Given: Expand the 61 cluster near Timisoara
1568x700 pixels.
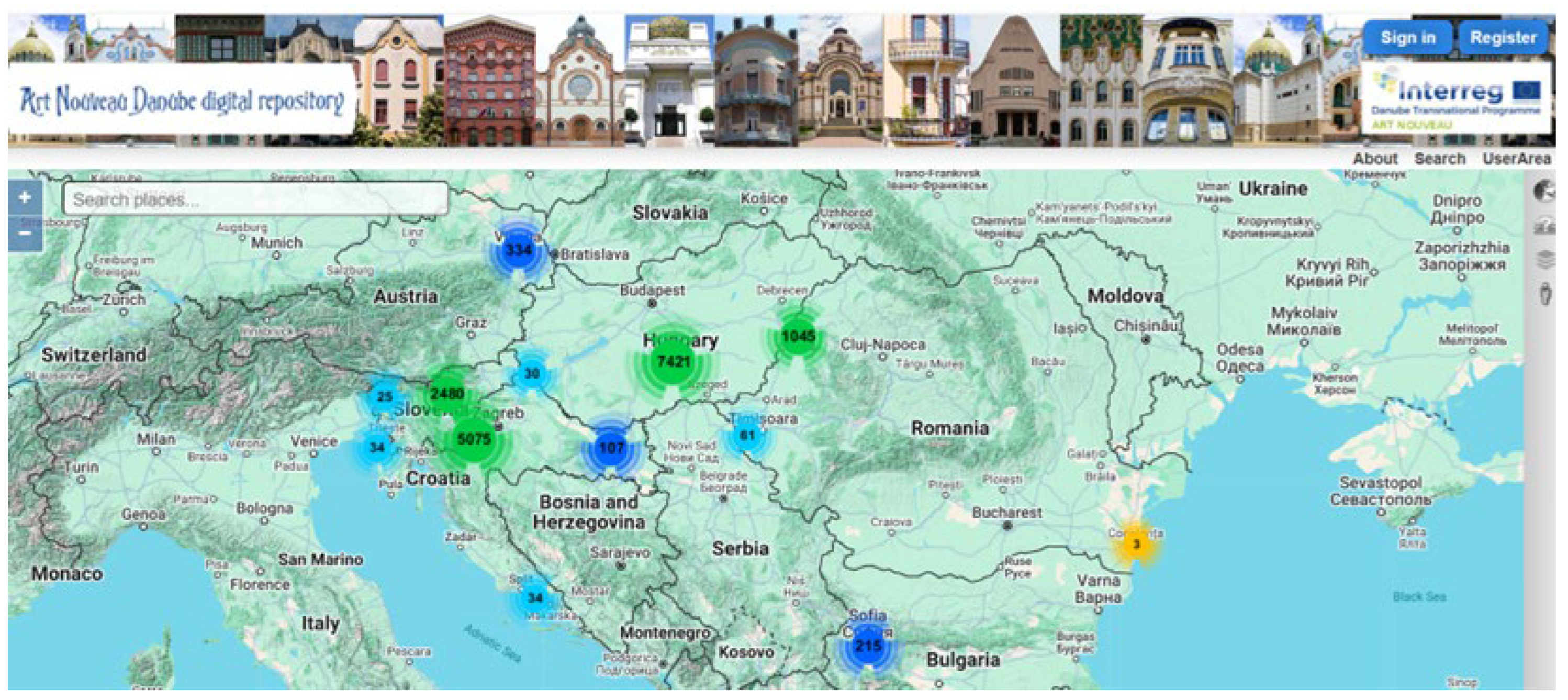Looking at the screenshot, I should 747,435.
